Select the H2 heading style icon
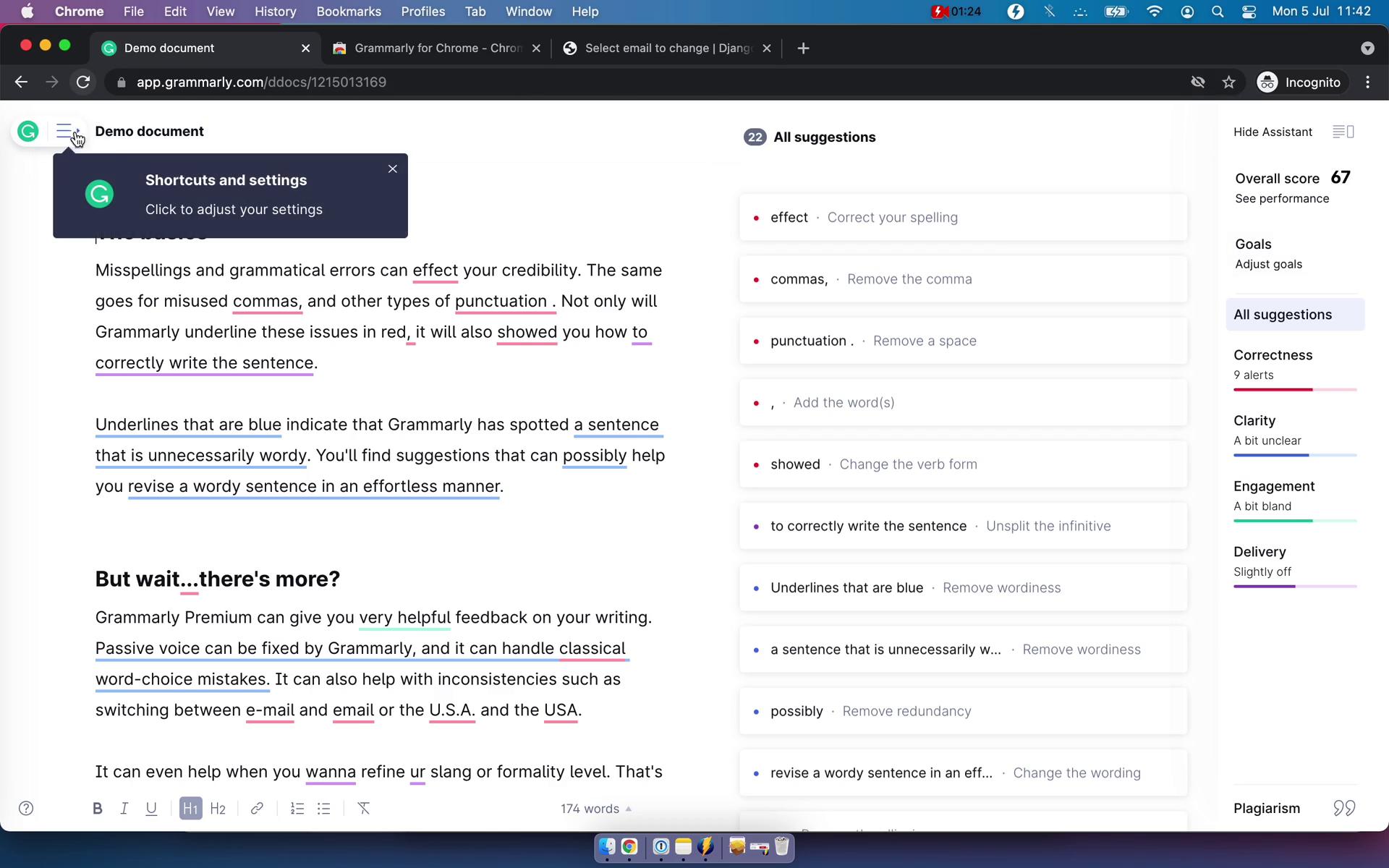This screenshot has width=1389, height=868. pos(219,808)
